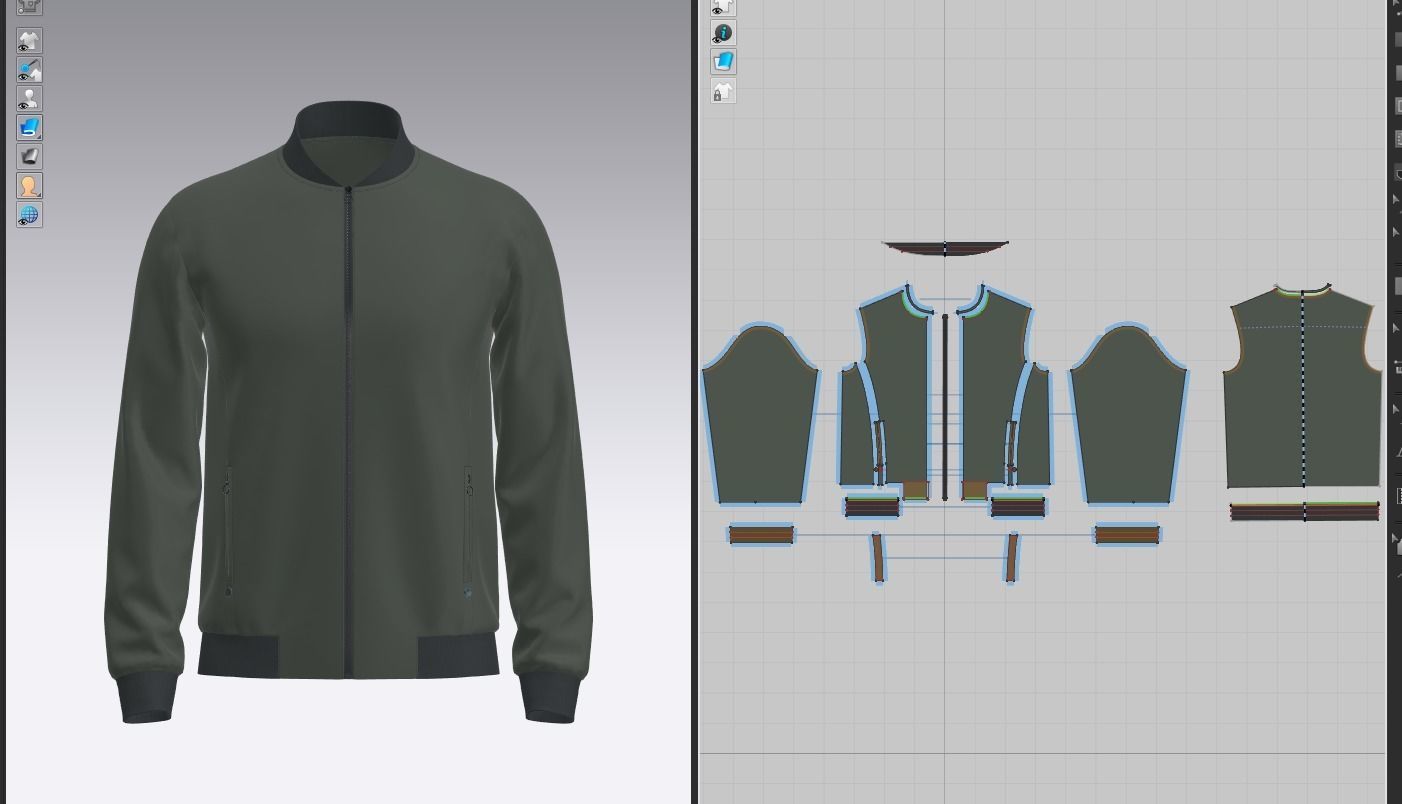Click the left ribbed cuff on the 3D jacket
1402x804 pixels.
click(x=148, y=698)
